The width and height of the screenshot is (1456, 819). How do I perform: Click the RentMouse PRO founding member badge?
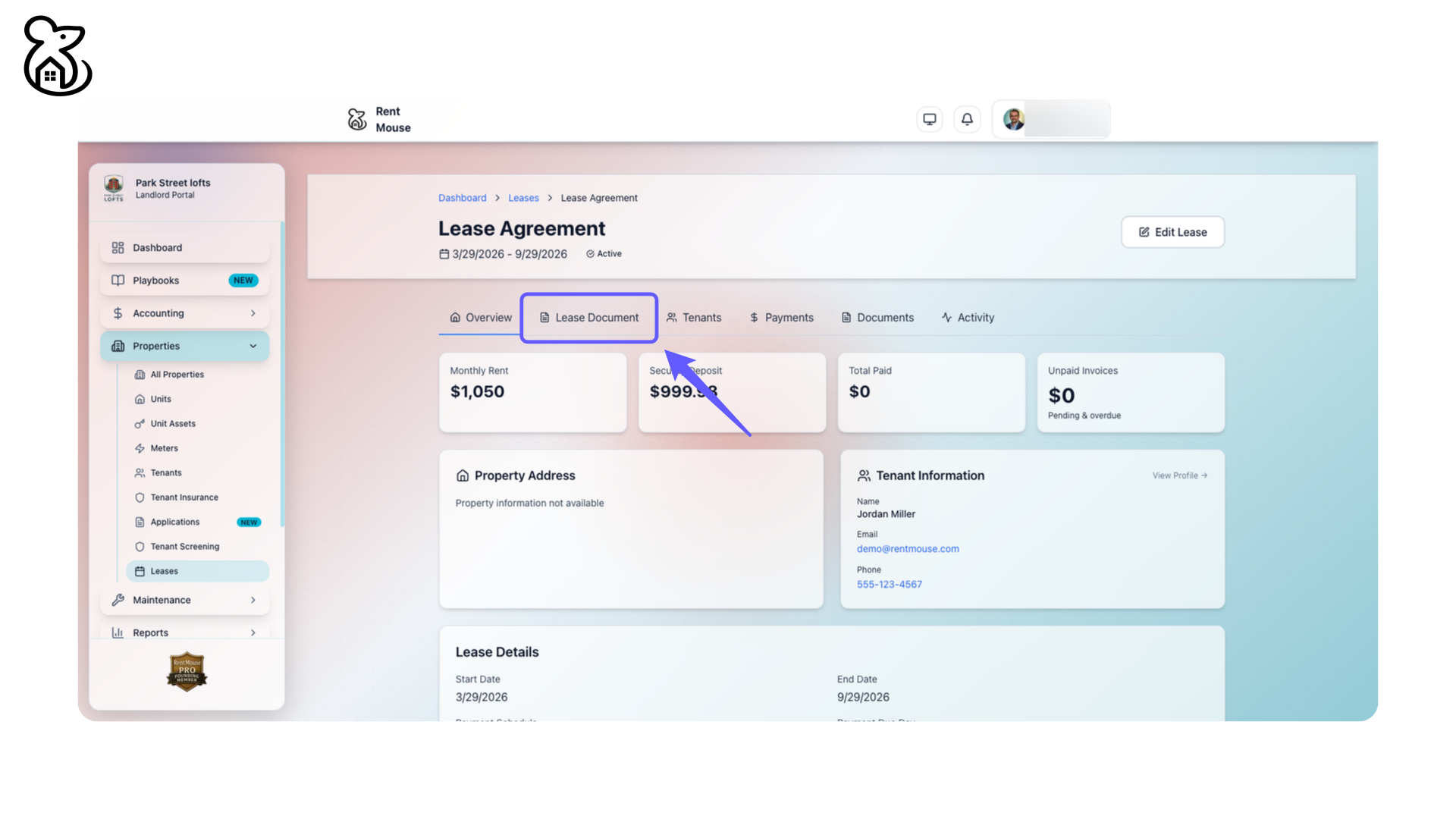click(x=187, y=671)
